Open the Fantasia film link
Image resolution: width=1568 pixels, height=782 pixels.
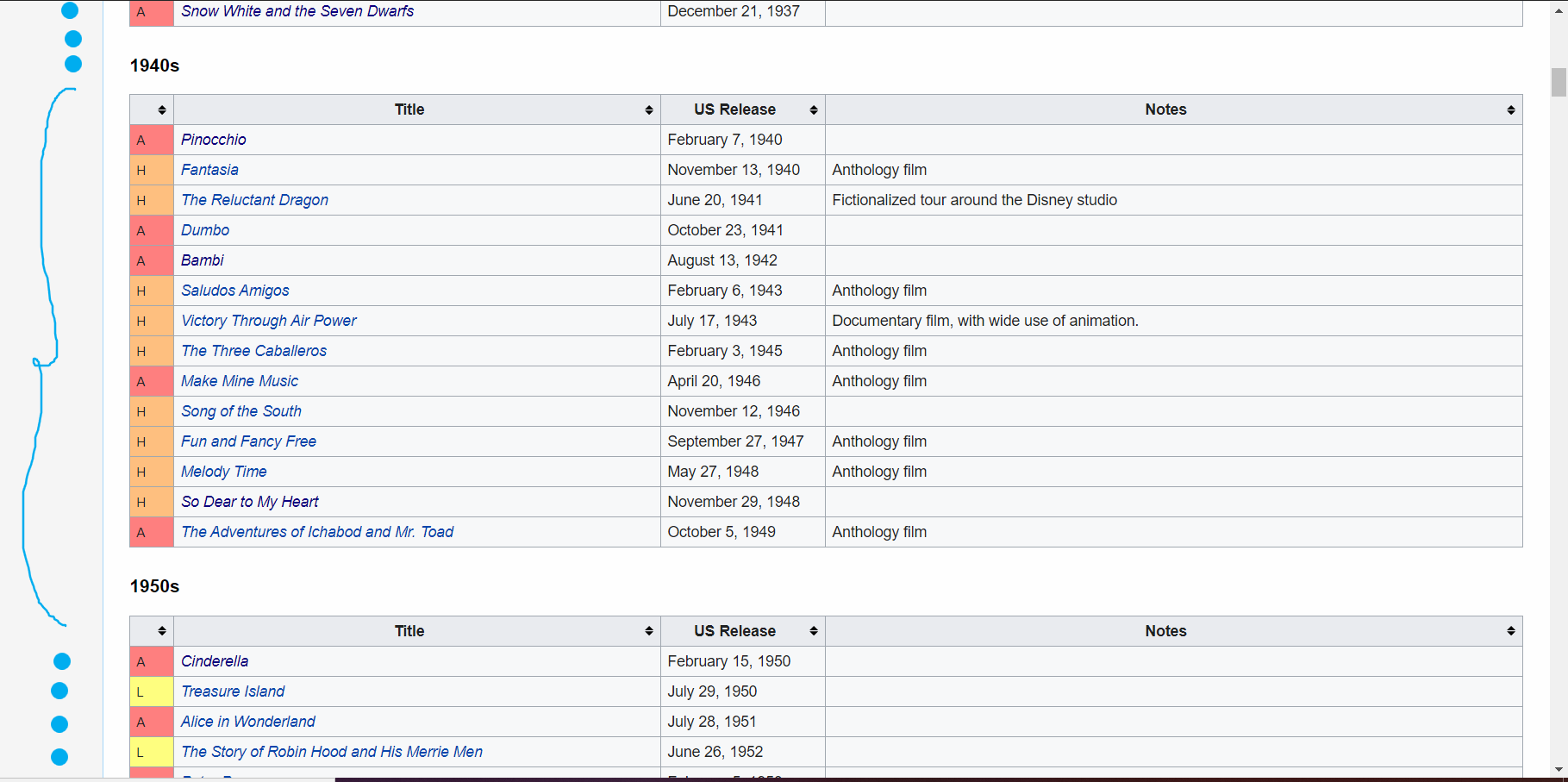[209, 170]
